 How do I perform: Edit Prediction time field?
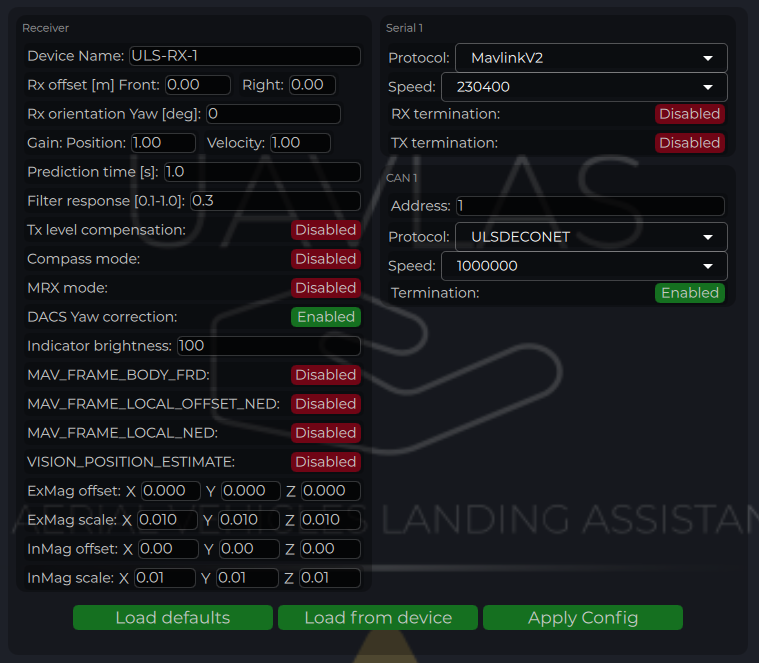point(262,172)
